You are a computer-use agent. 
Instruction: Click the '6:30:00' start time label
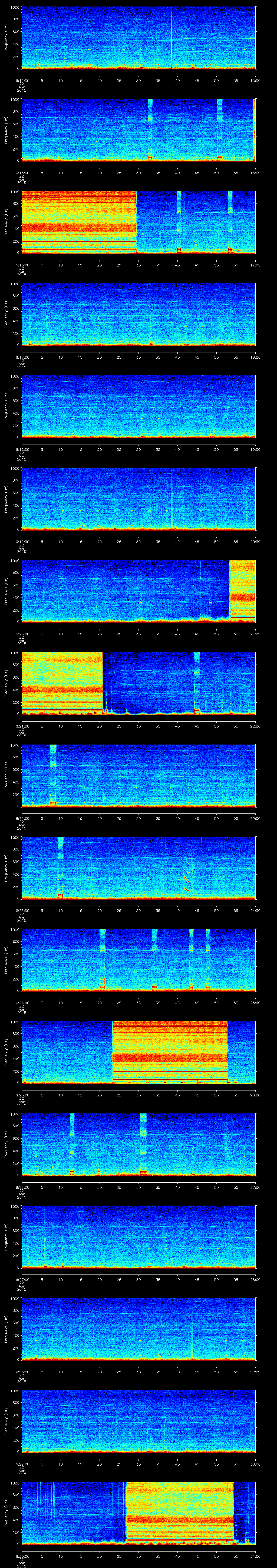click(22, 1556)
